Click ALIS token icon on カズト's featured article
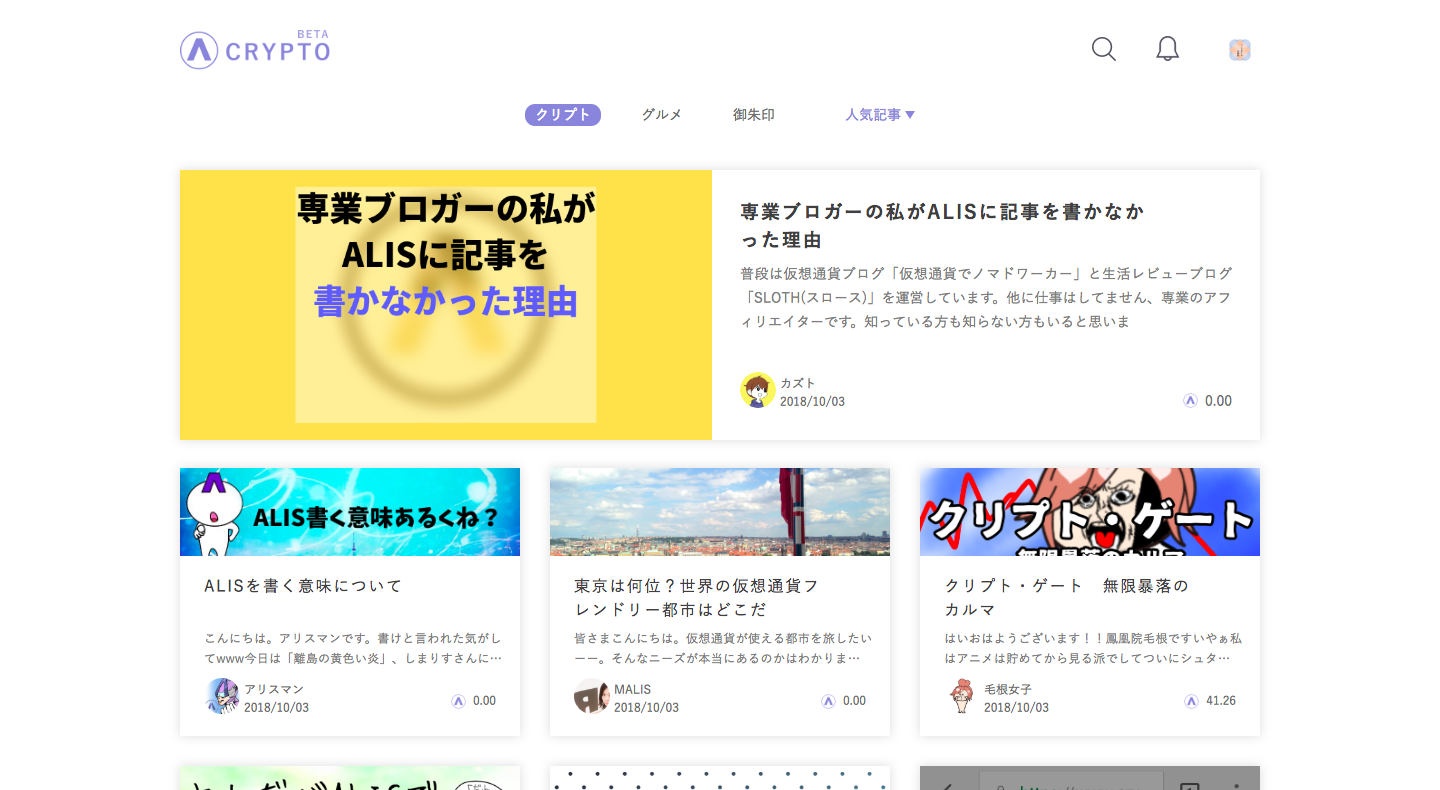Screen dimensions: 1440x790 tap(1190, 400)
